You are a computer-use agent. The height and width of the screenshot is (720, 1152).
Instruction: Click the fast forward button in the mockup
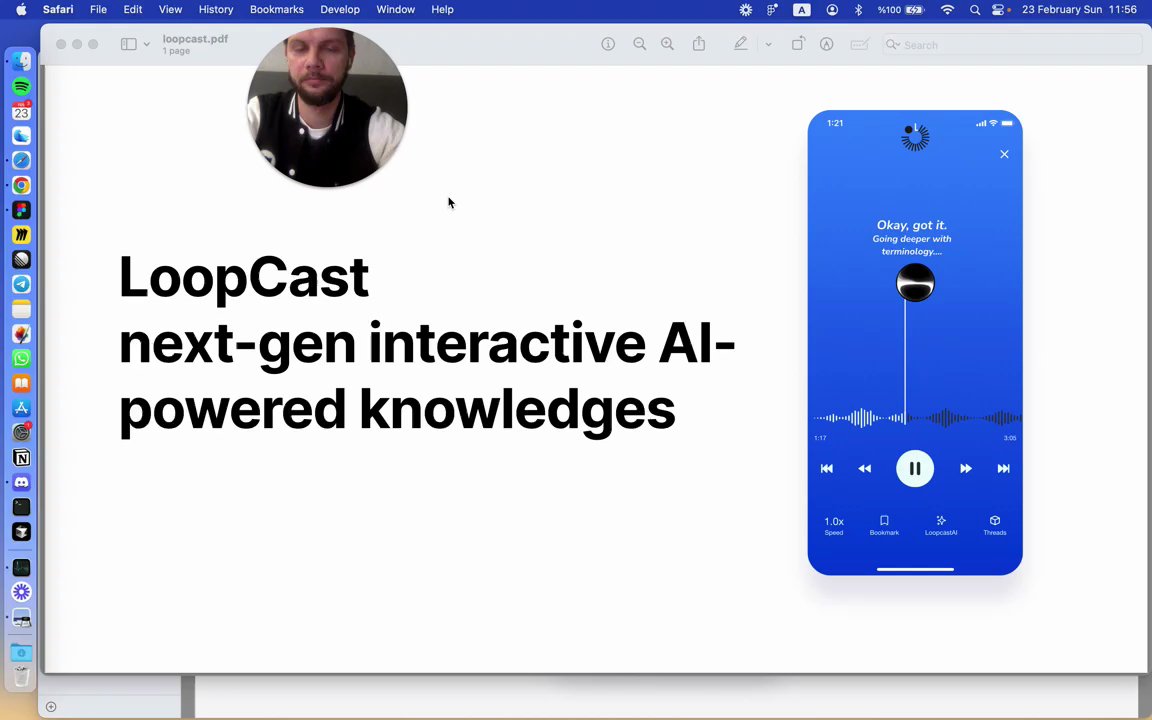click(x=965, y=469)
